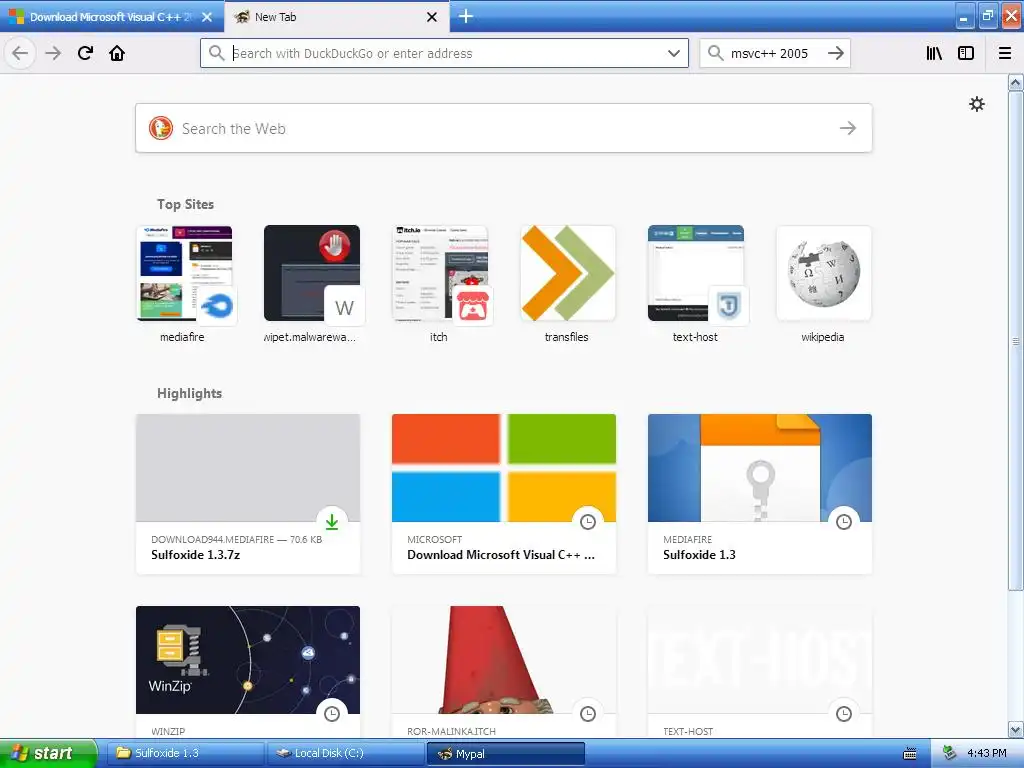The width and height of the screenshot is (1024, 768).
Task: Open the hamburger application menu
Action: click(1005, 53)
